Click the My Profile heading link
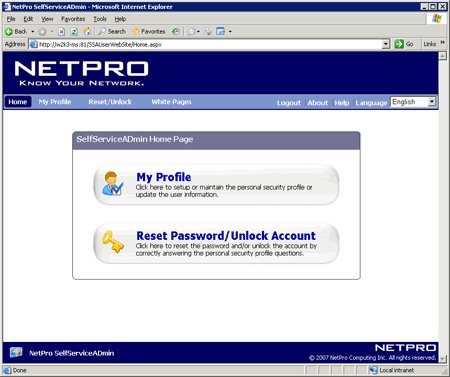This screenshot has height=377, width=450. pos(164,177)
